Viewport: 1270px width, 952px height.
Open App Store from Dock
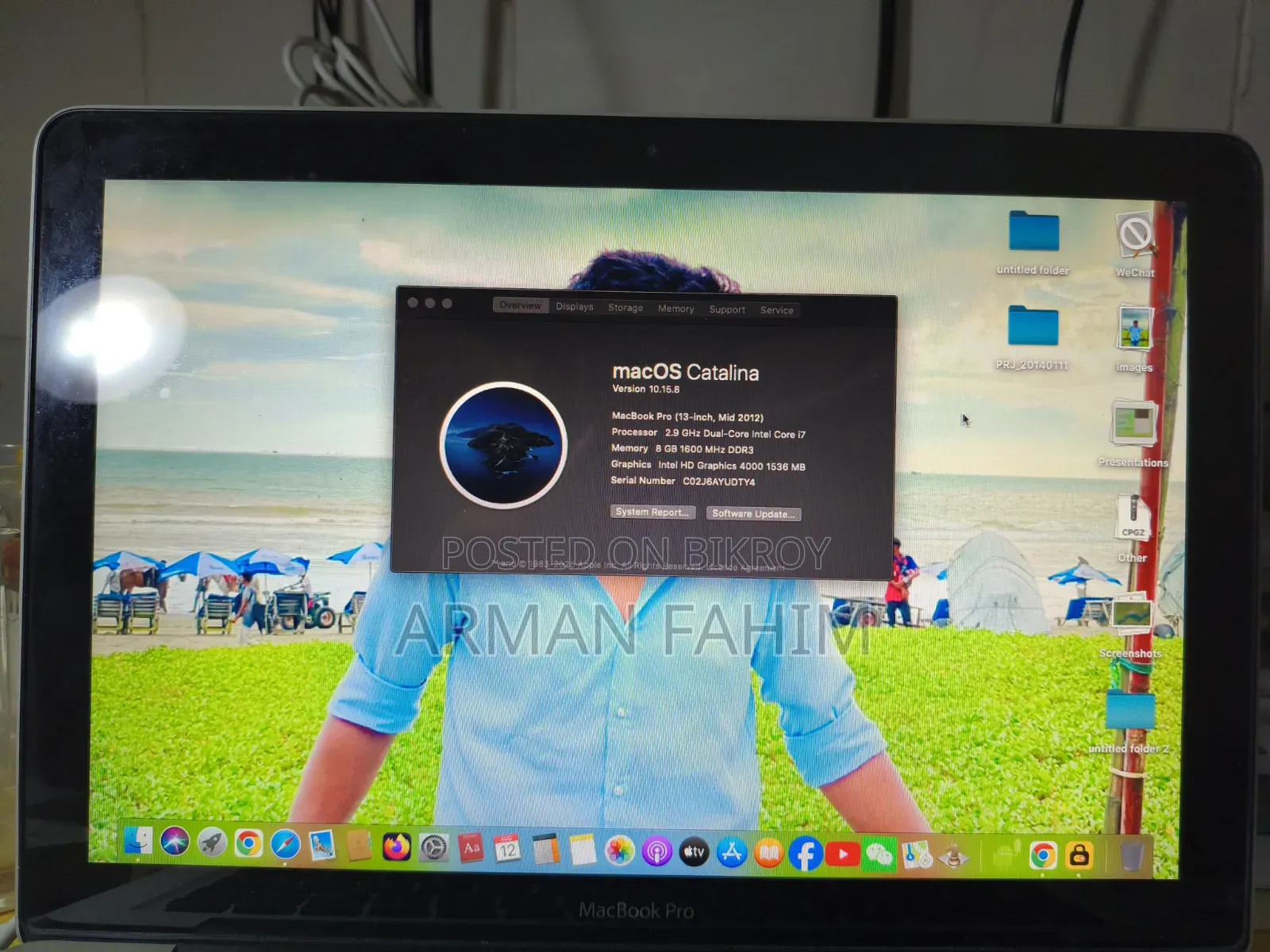click(732, 854)
